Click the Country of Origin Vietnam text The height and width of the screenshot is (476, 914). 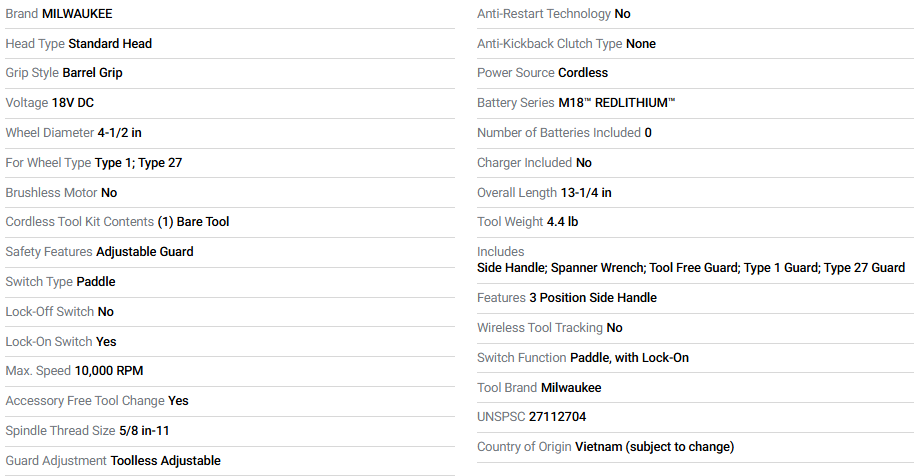[x=655, y=447]
